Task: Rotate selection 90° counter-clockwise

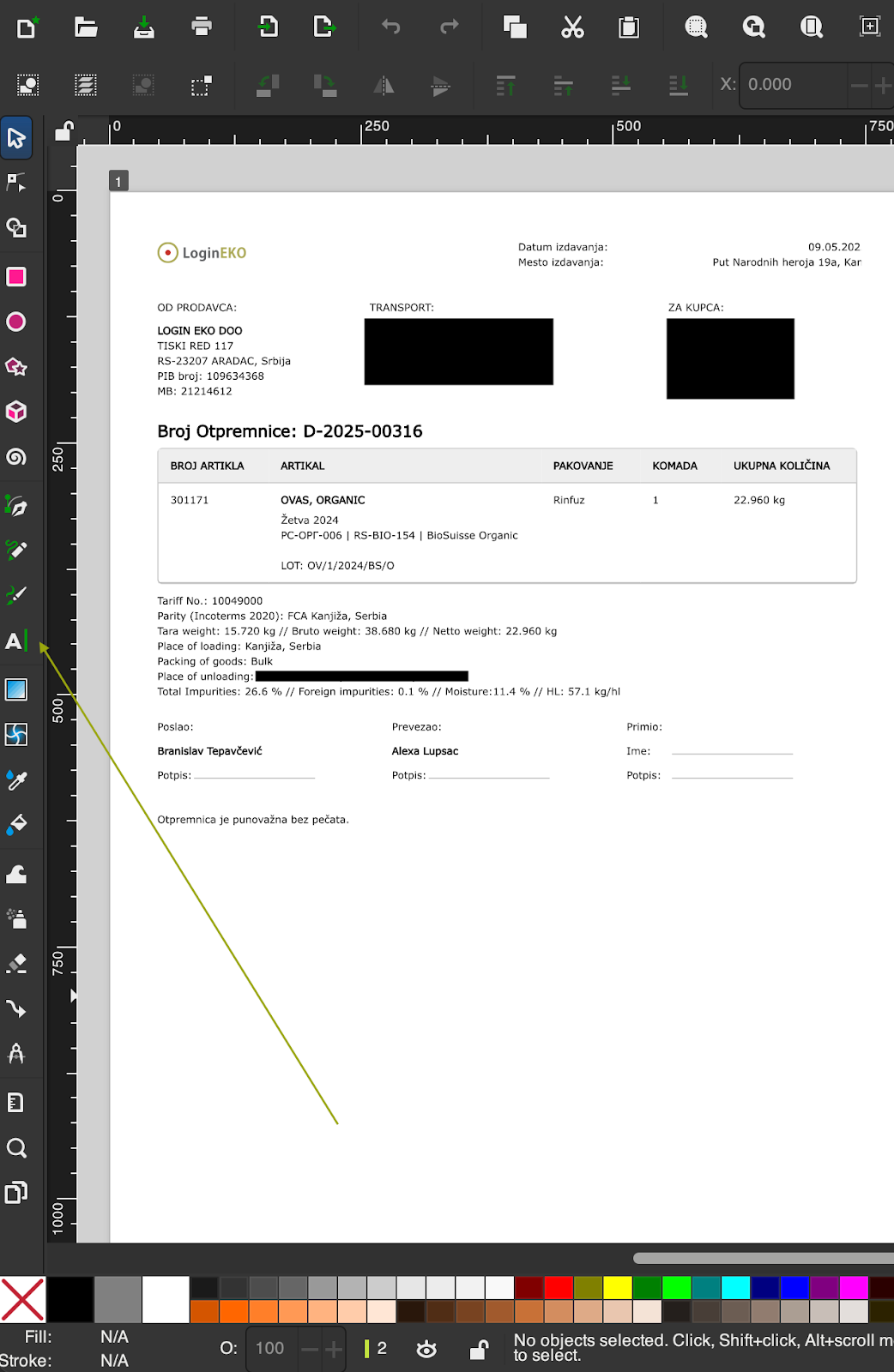Action: click(268, 85)
